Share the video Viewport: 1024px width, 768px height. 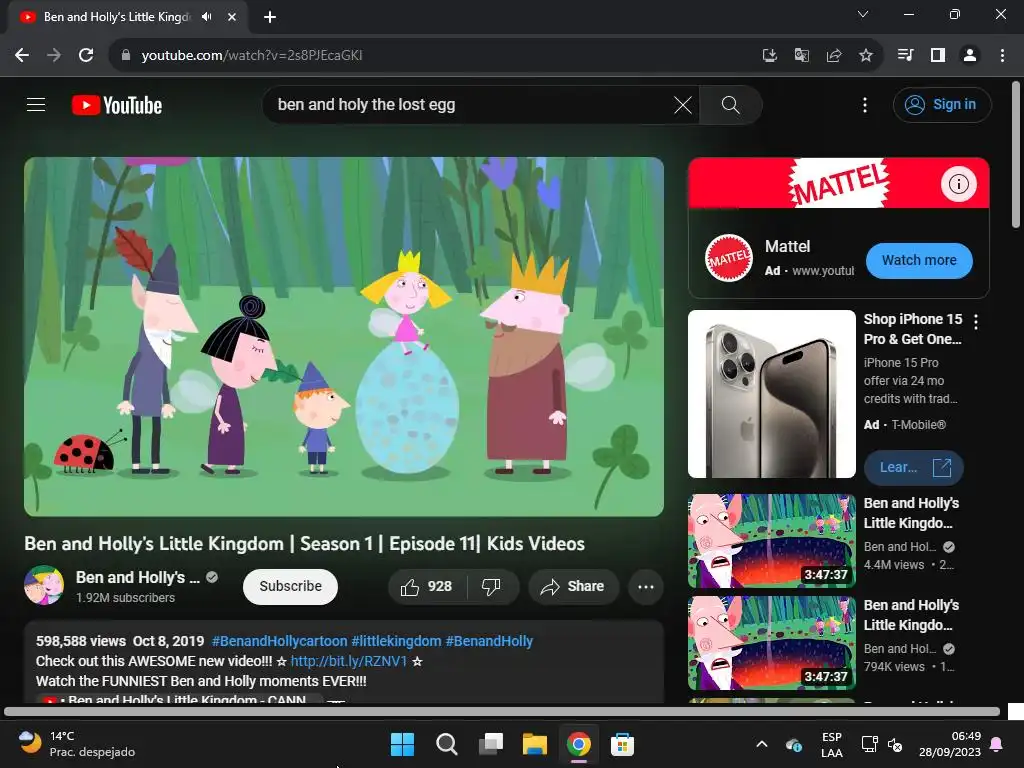coord(572,586)
